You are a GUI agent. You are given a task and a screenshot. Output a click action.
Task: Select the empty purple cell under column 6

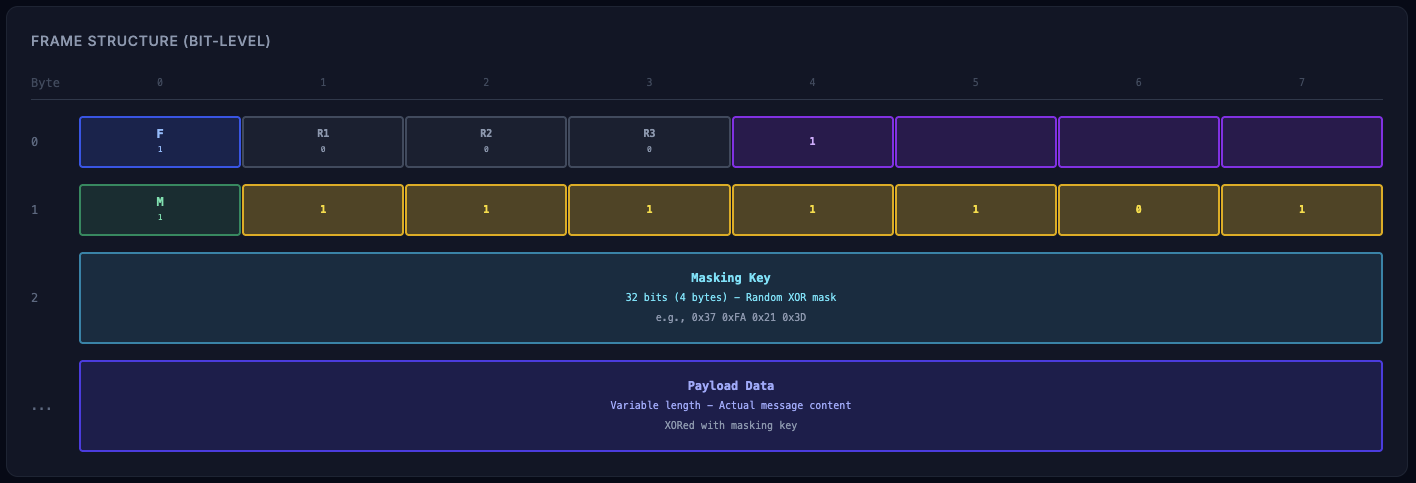pyautogui.click(x=1138, y=142)
